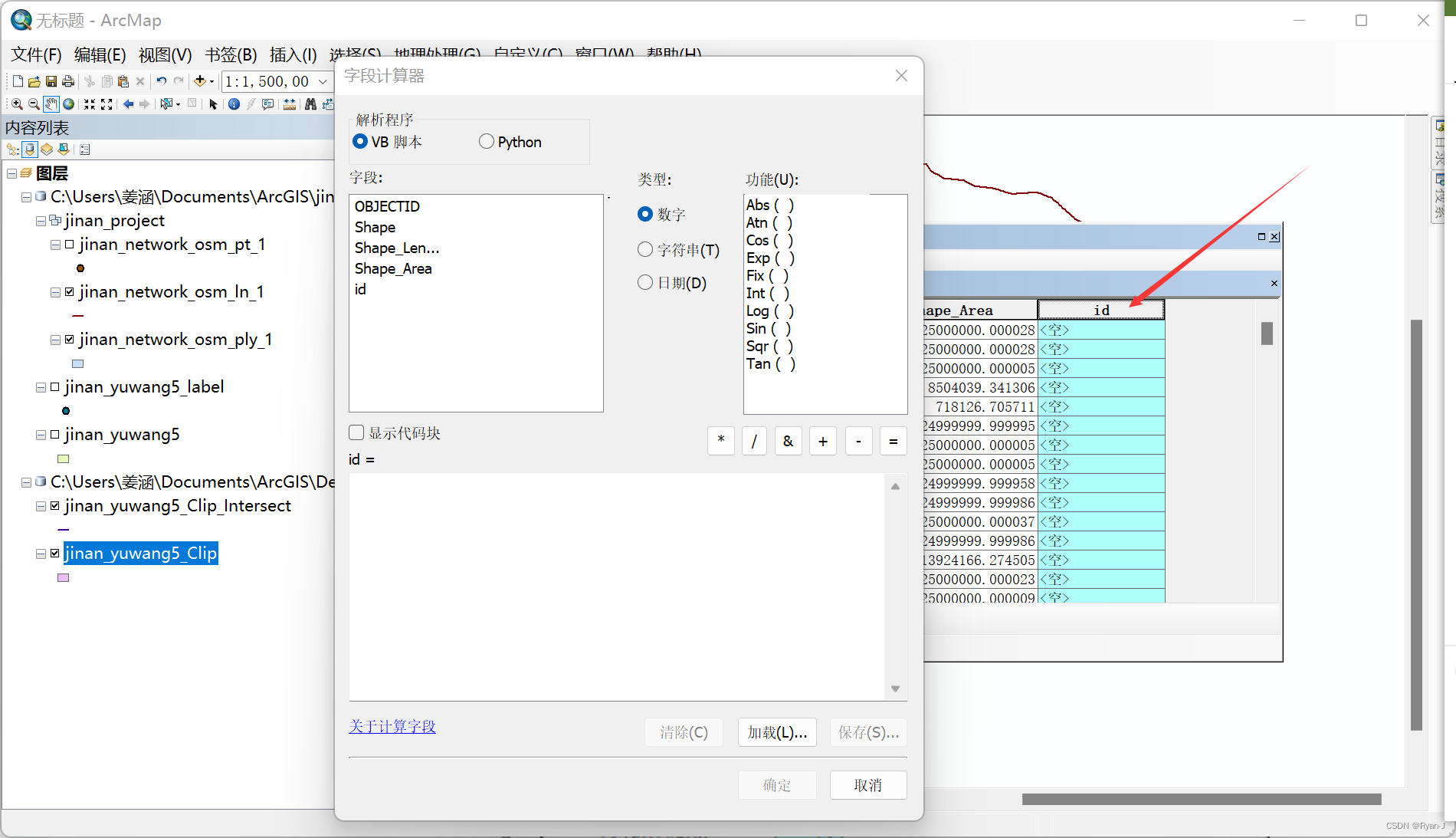
Task: Click the Add Data plus icon
Action: click(x=200, y=81)
